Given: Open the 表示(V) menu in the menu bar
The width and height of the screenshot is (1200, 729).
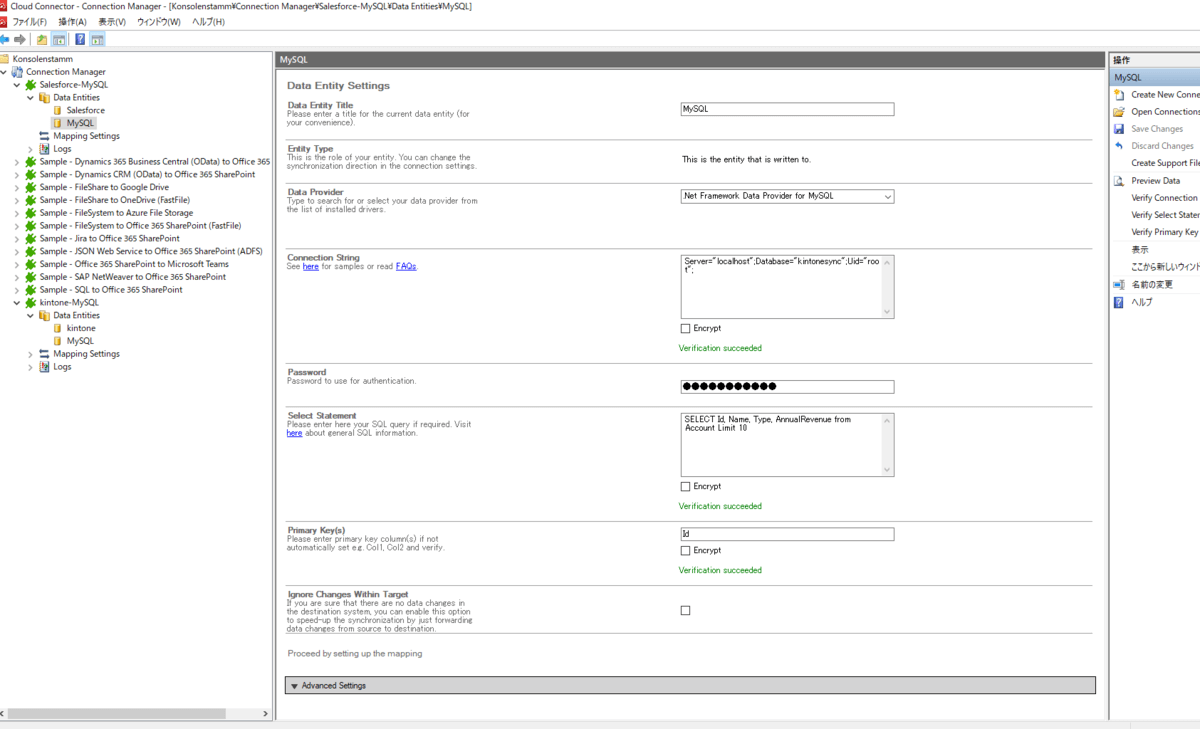Looking at the screenshot, I should tap(112, 22).
